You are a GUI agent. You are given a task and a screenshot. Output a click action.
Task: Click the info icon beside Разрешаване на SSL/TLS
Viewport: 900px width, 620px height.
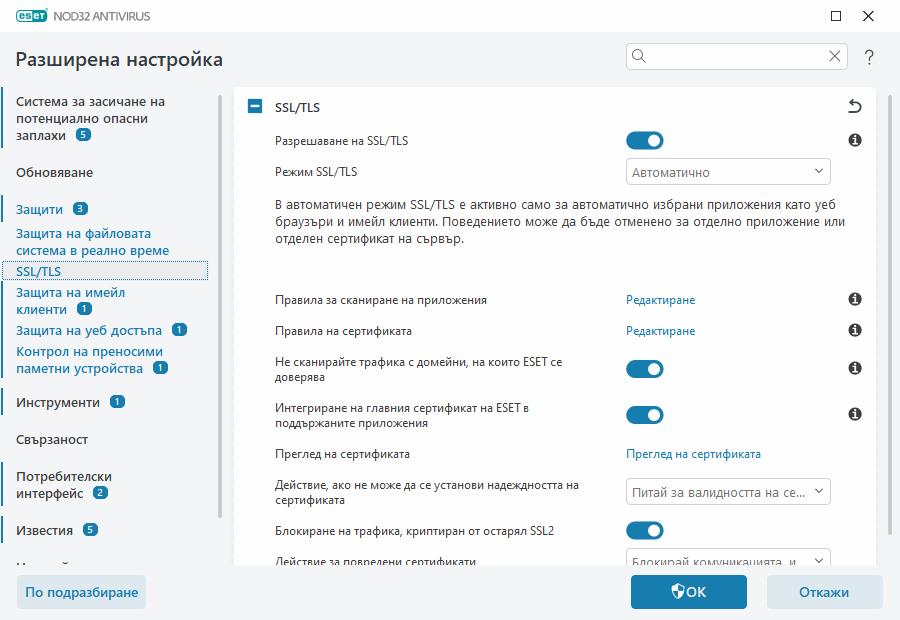point(855,140)
